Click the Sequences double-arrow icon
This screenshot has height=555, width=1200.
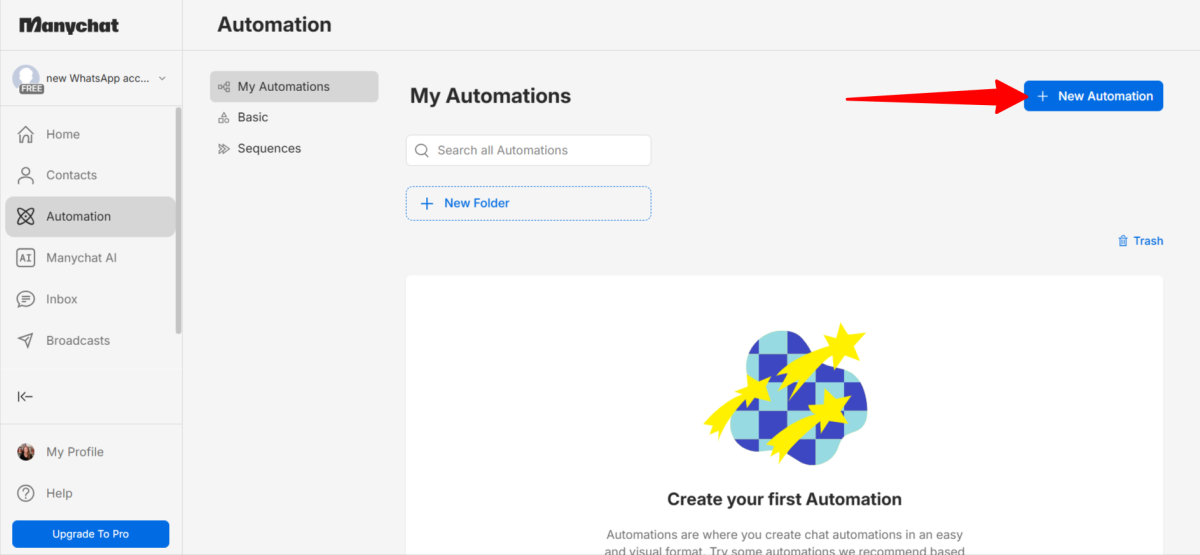[224, 148]
